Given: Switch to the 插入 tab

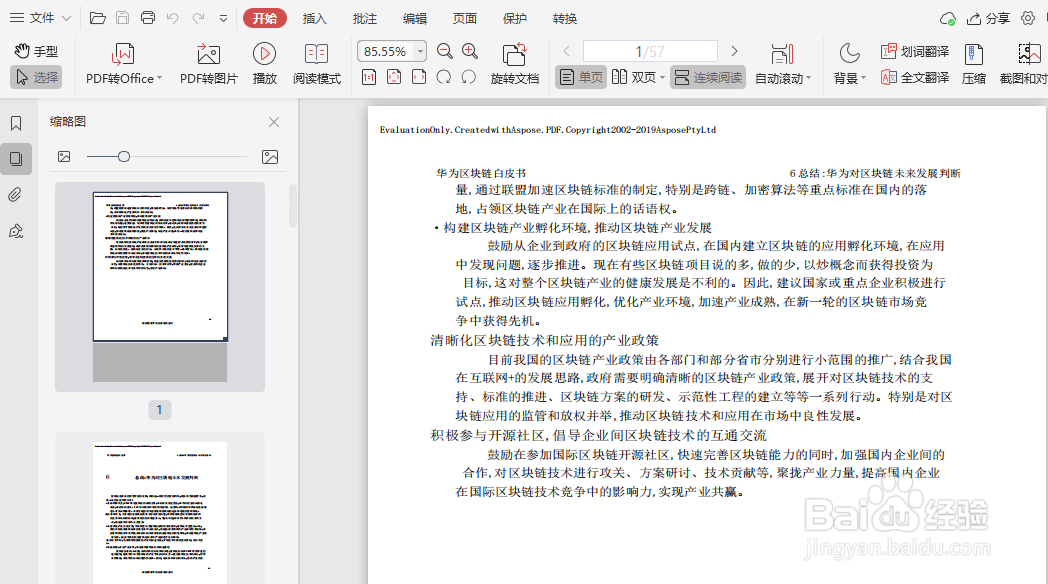Looking at the screenshot, I should tap(314, 19).
